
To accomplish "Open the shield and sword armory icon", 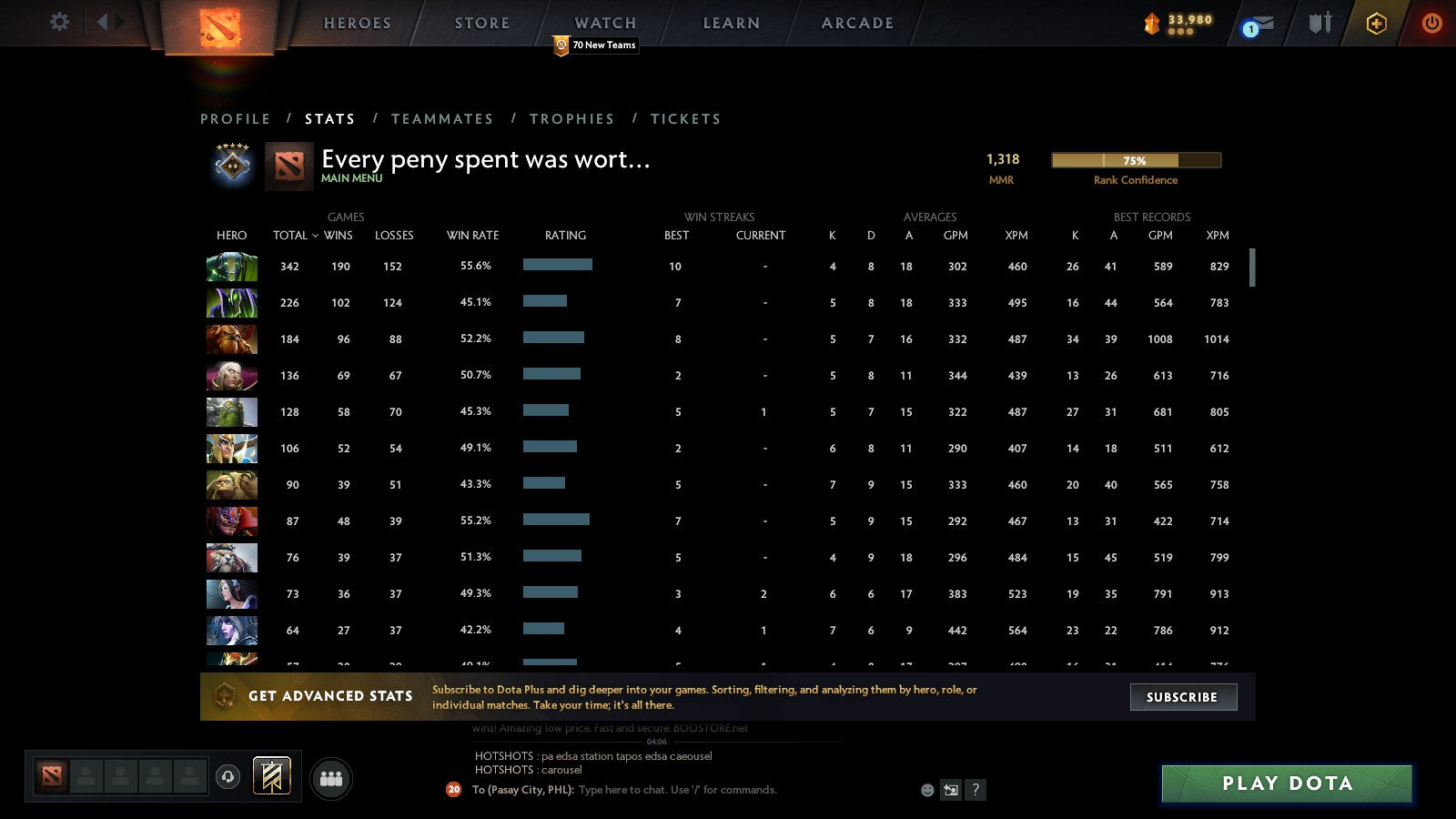I will coord(1319,23).
